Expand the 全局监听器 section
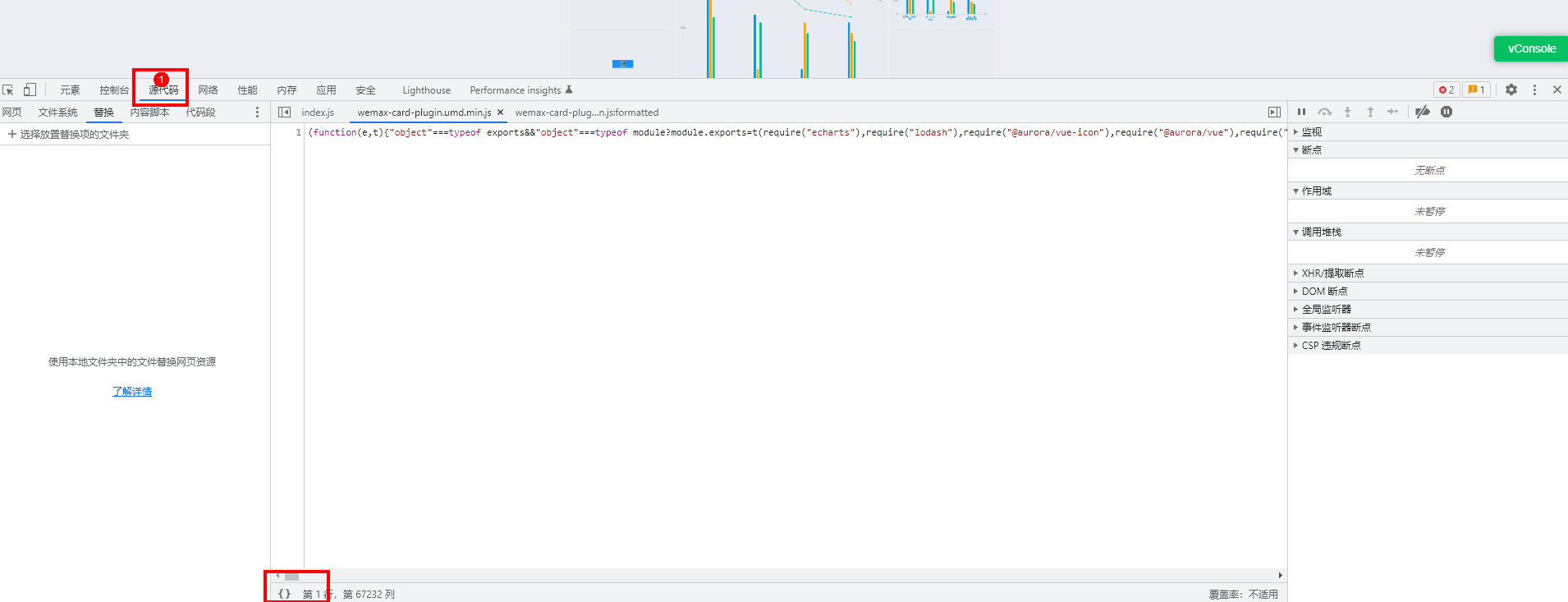The image size is (1568, 602). click(1428, 309)
